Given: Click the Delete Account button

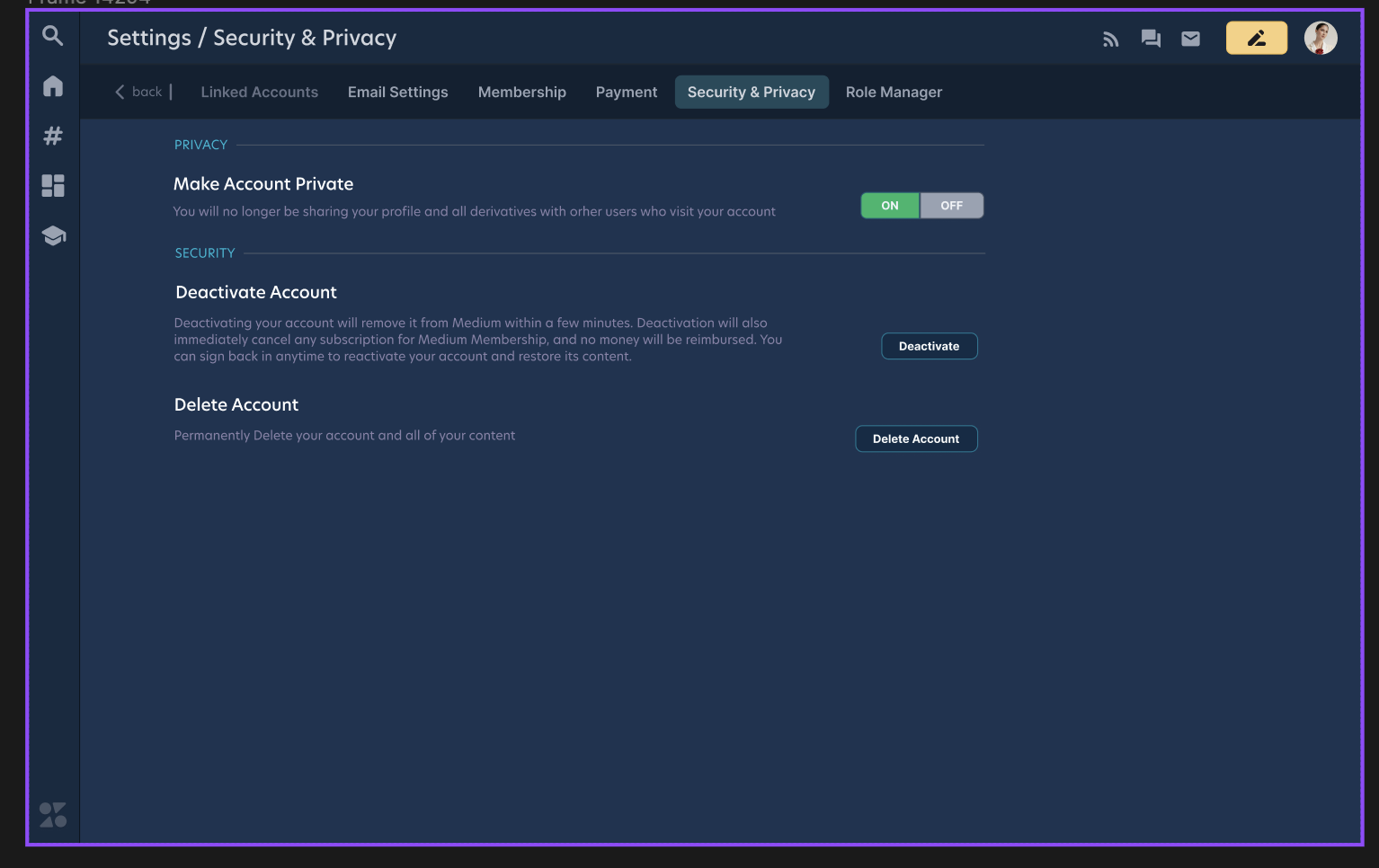Looking at the screenshot, I should pyautogui.click(x=916, y=438).
